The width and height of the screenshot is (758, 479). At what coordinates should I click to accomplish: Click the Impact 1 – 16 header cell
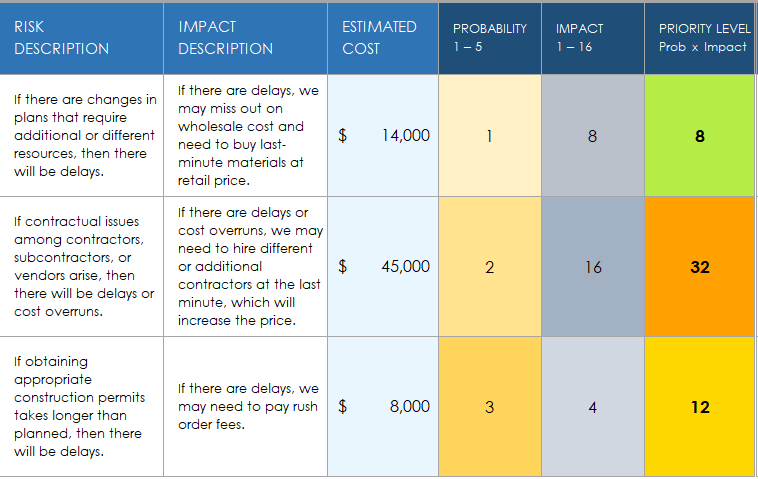point(593,38)
